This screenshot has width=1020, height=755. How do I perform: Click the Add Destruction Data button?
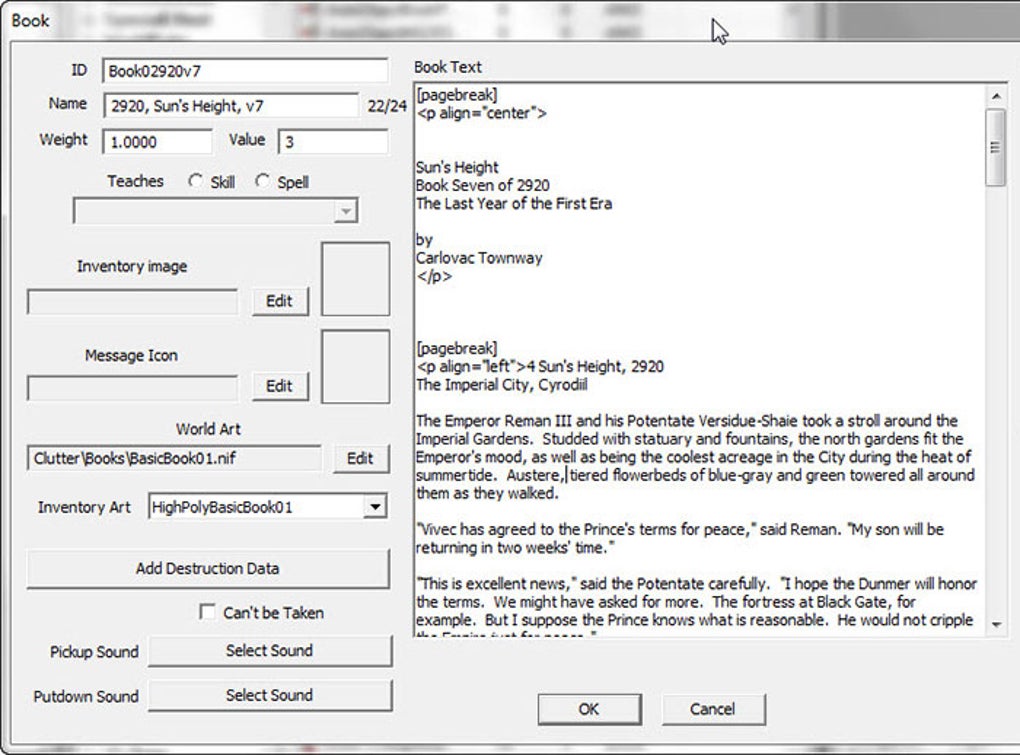[208, 568]
